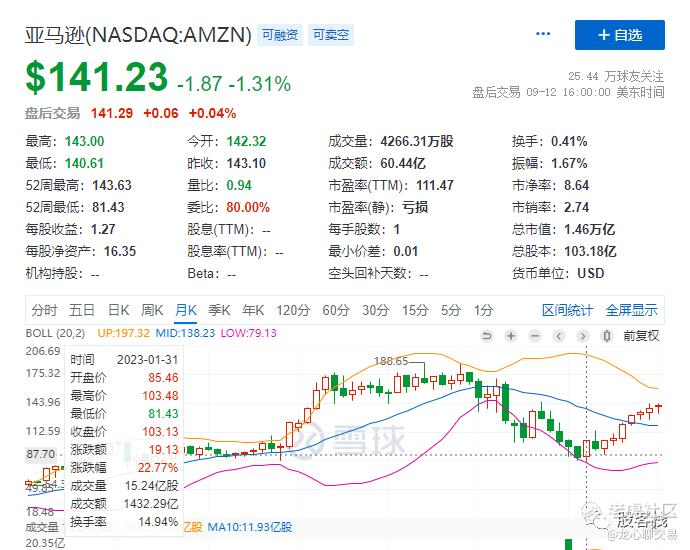This screenshot has width=690, height=550.
Task: Click the 52周最高 143.63 value
Action: tap(112, 185)
